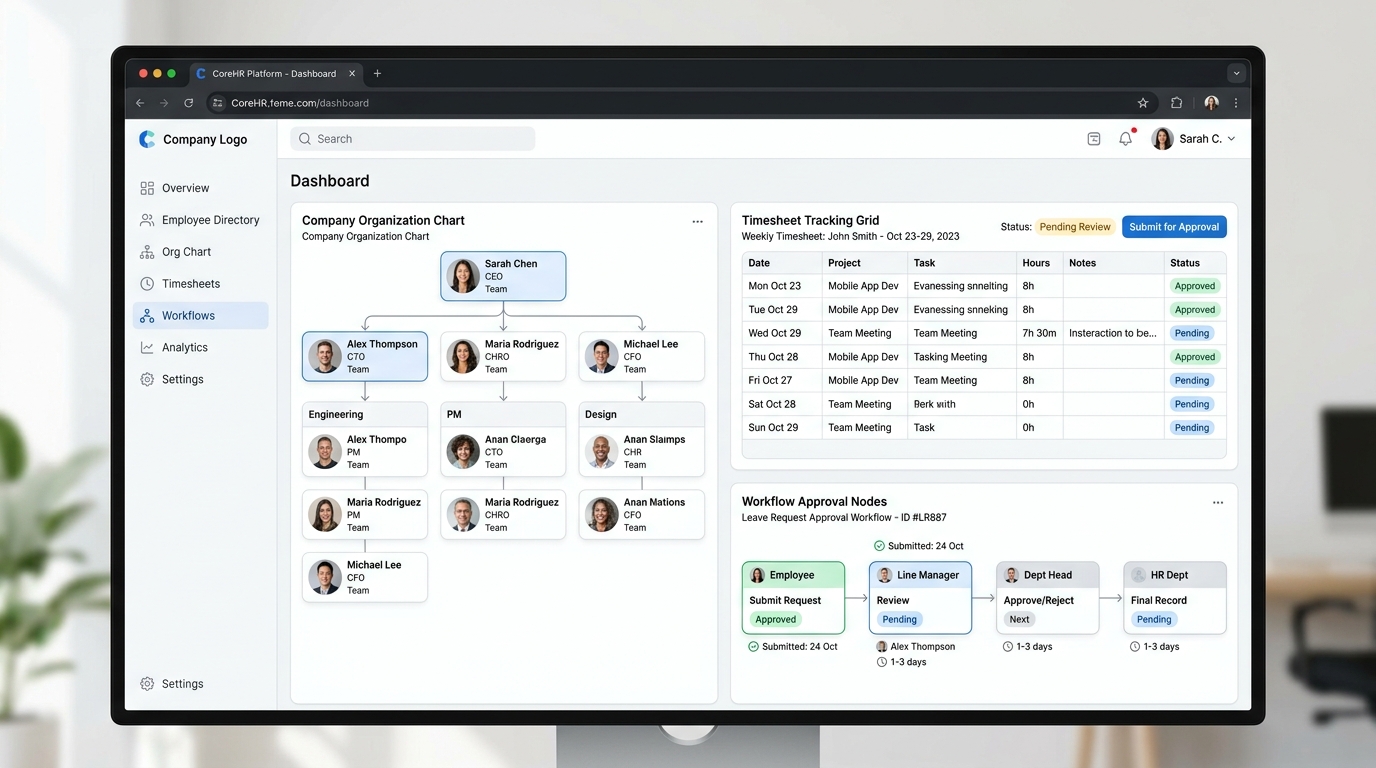The height and width of the screenshot is (768, 1376).
Task: Open the Workflow Approval Nodes more-options menu
Action: [x=1218, y=503]
